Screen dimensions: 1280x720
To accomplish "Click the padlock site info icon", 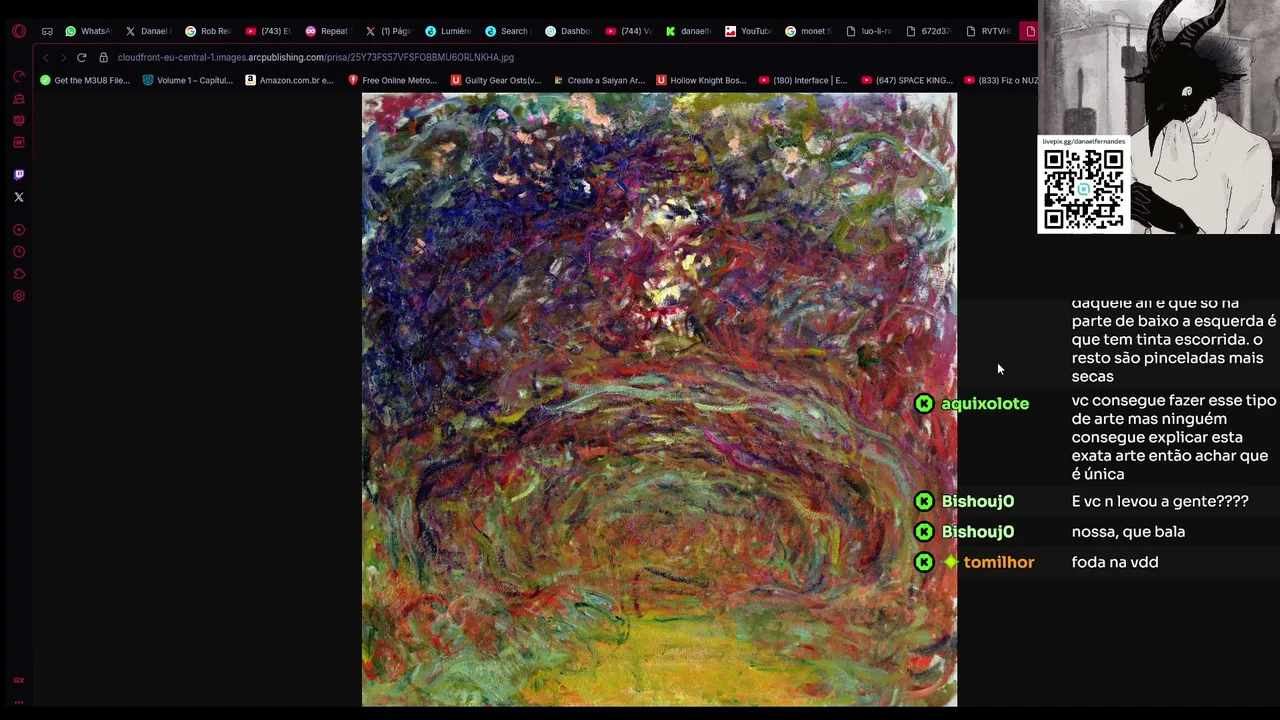I will [x=103, y=57].
